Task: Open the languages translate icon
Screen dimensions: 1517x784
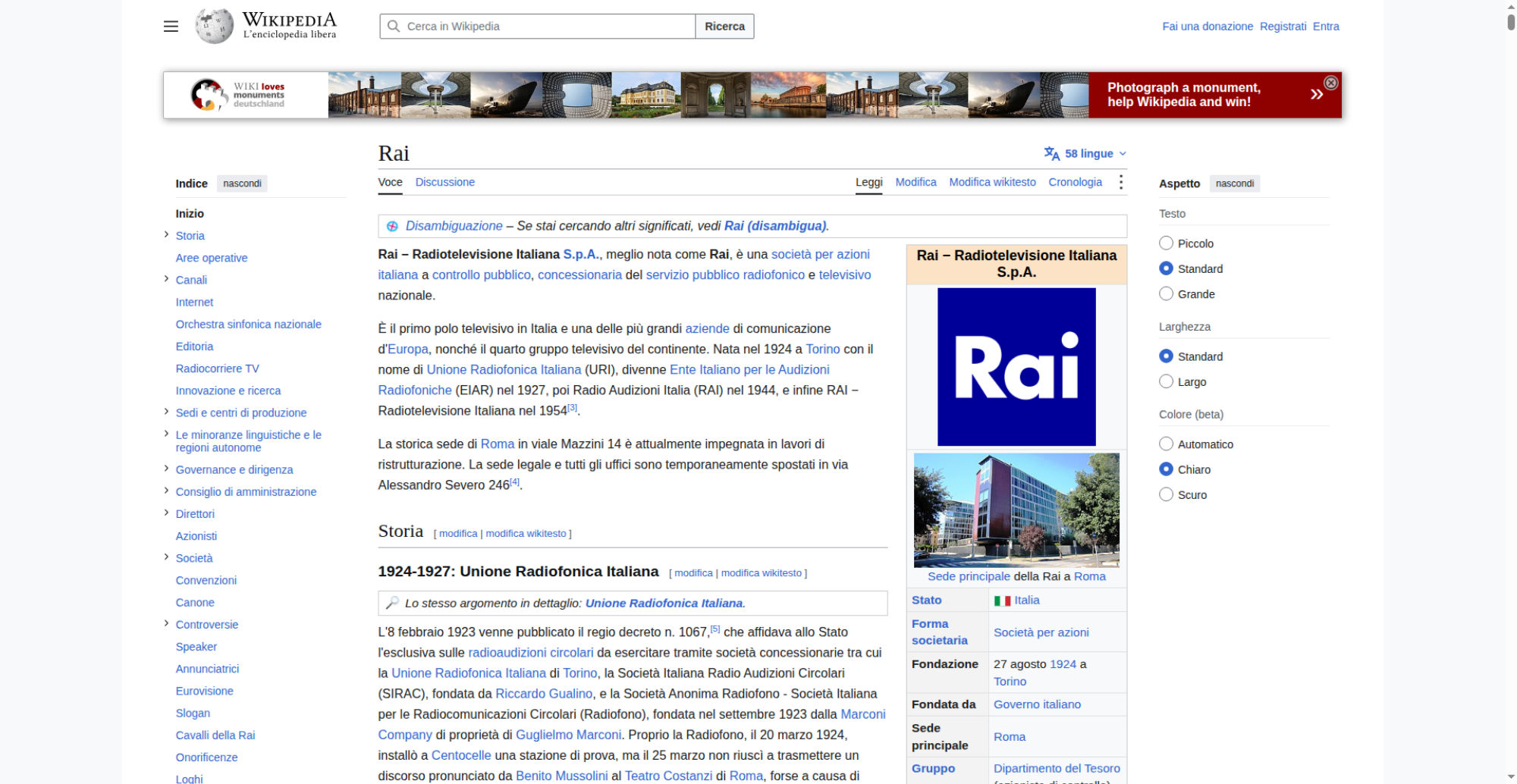Action: [1051, 153]
